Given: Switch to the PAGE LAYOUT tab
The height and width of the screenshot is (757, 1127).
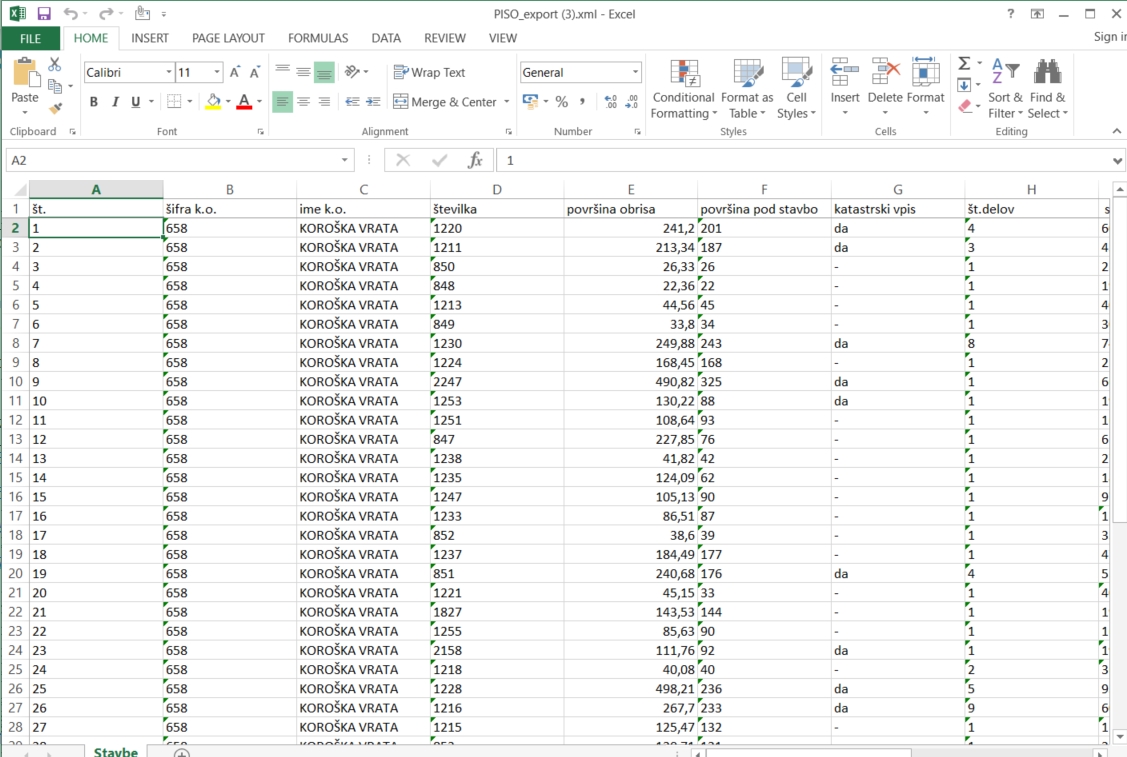Looking at the screenshot, I should (x=228, y=38).
